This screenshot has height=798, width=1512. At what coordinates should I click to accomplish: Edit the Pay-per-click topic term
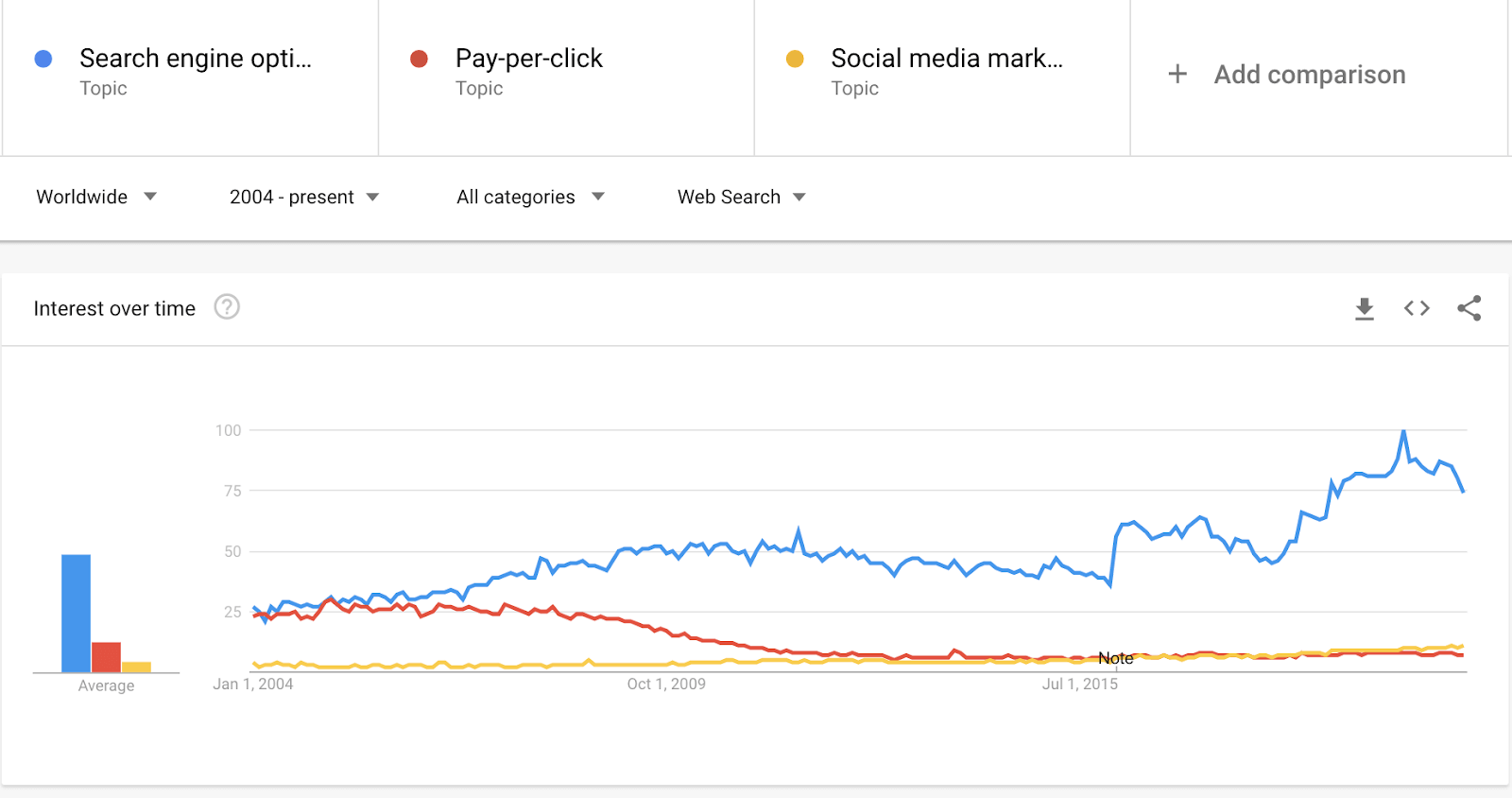click(x=528, y=59)
